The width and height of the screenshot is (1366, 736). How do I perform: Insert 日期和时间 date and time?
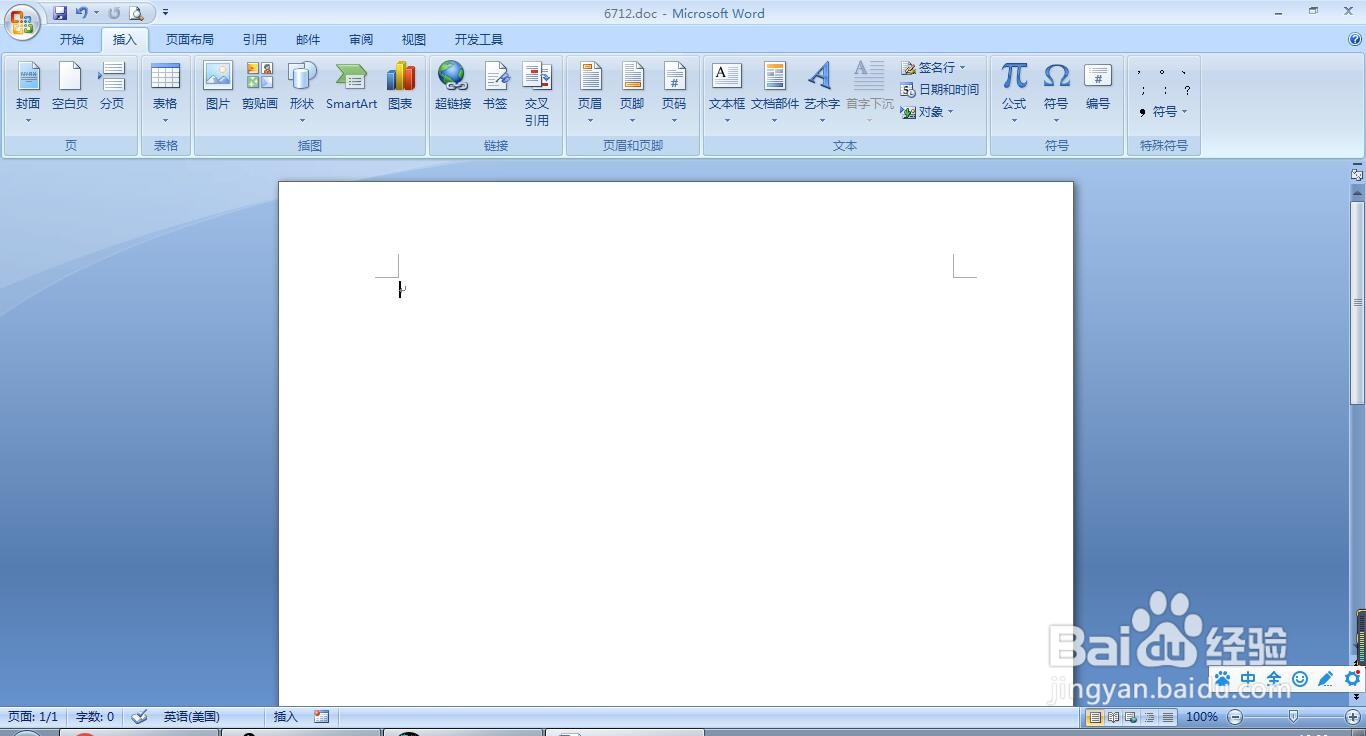tap(939, 90)
